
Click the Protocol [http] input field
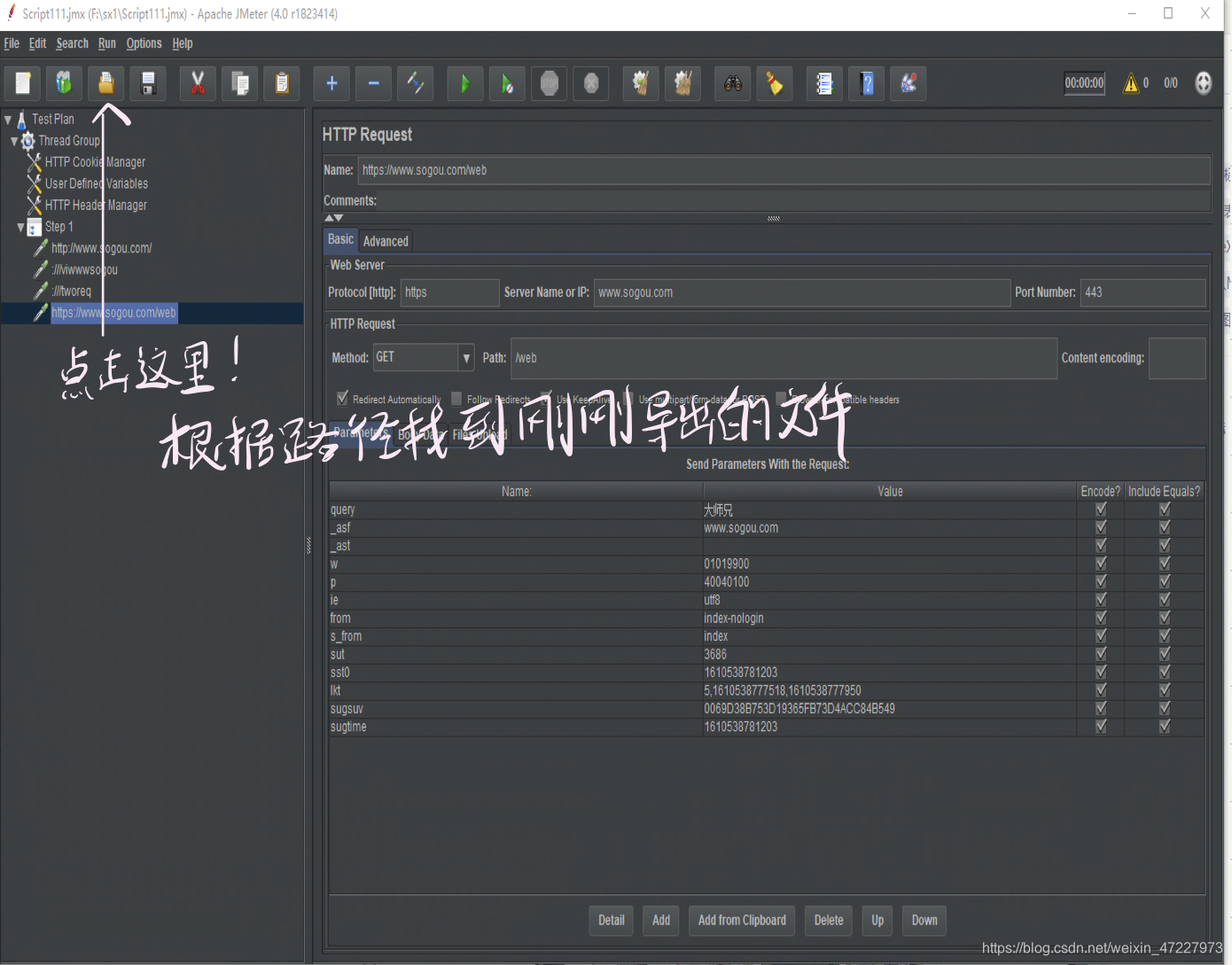click(449, 292)
